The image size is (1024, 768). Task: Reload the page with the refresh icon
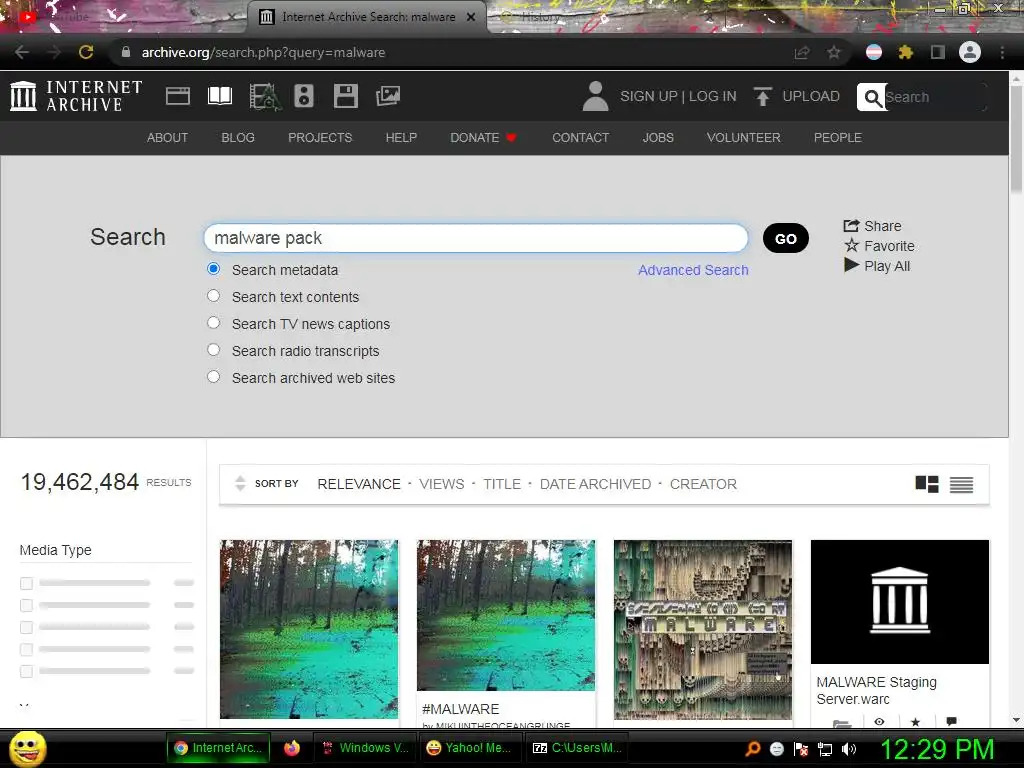pyautogui.click(x=86, y=52)
